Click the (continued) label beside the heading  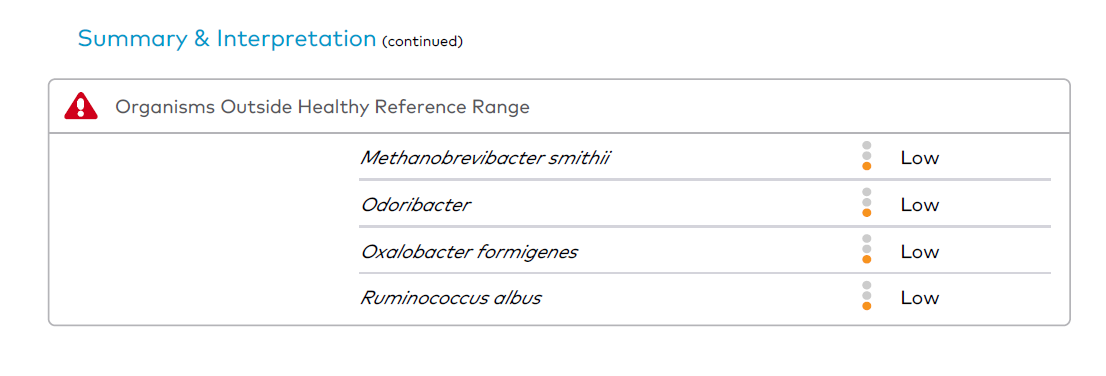(423, 42)
